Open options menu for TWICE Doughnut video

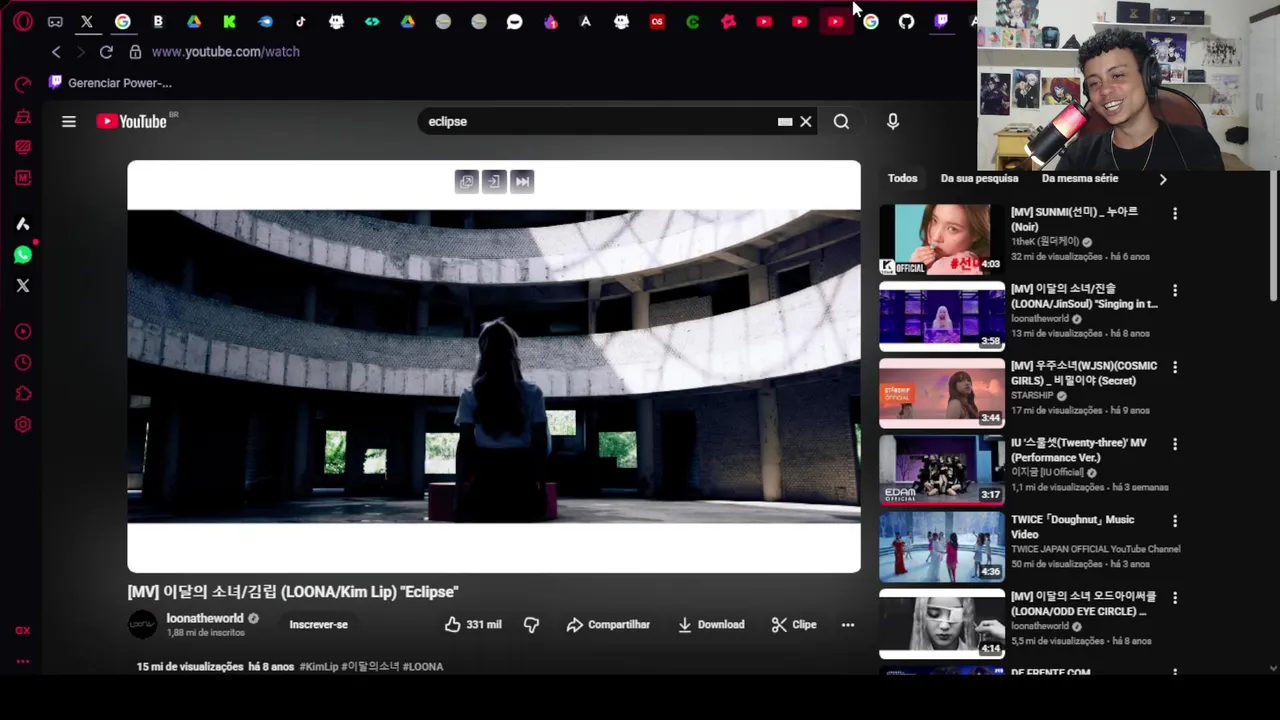coord(1175,522)
